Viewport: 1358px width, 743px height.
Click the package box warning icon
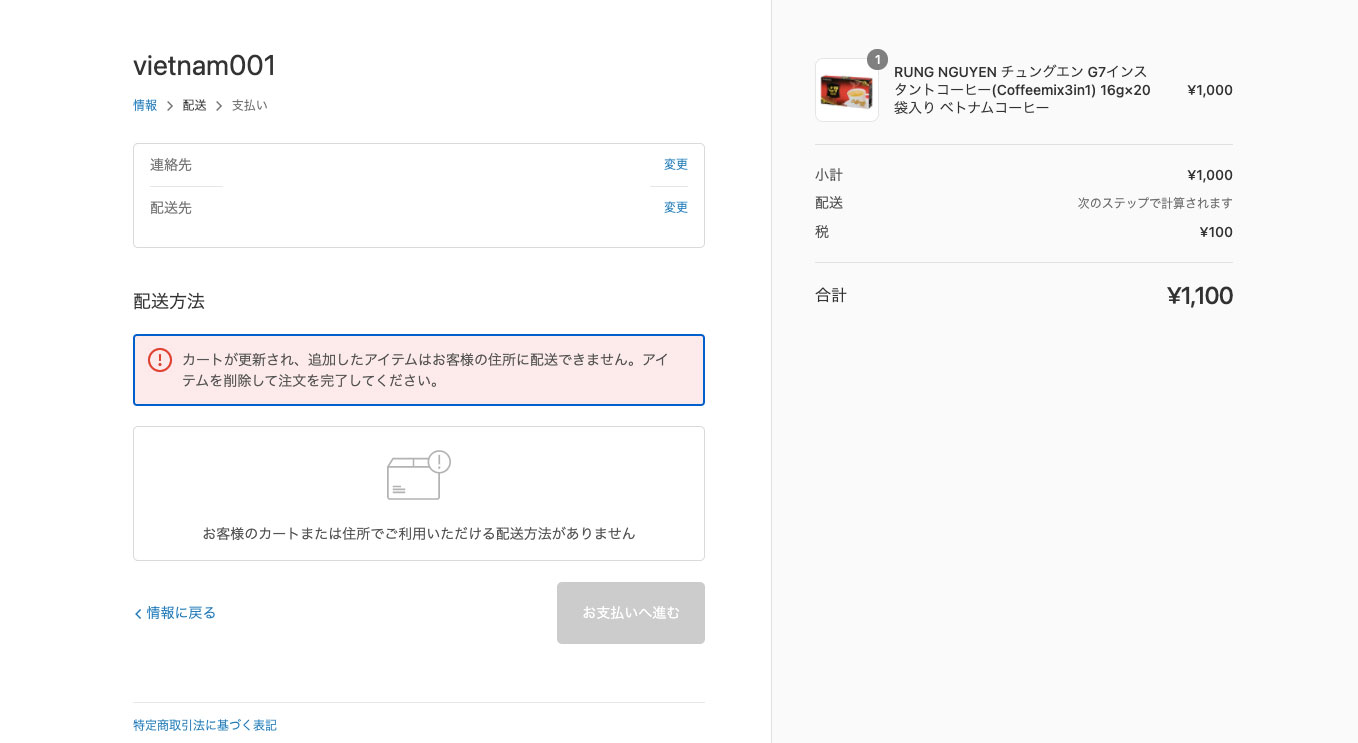[x=418, y=475]
